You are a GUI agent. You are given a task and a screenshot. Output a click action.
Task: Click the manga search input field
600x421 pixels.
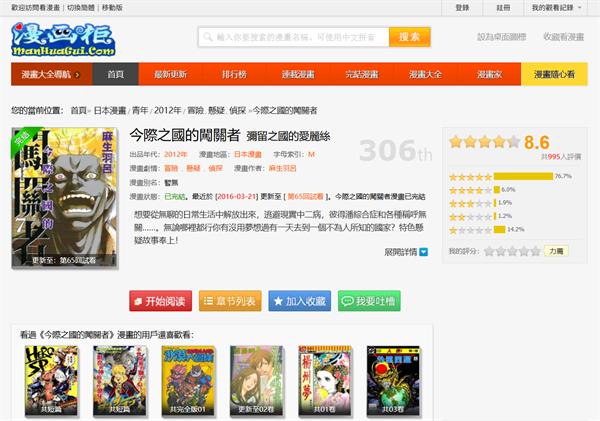click(x=298, y=37)
